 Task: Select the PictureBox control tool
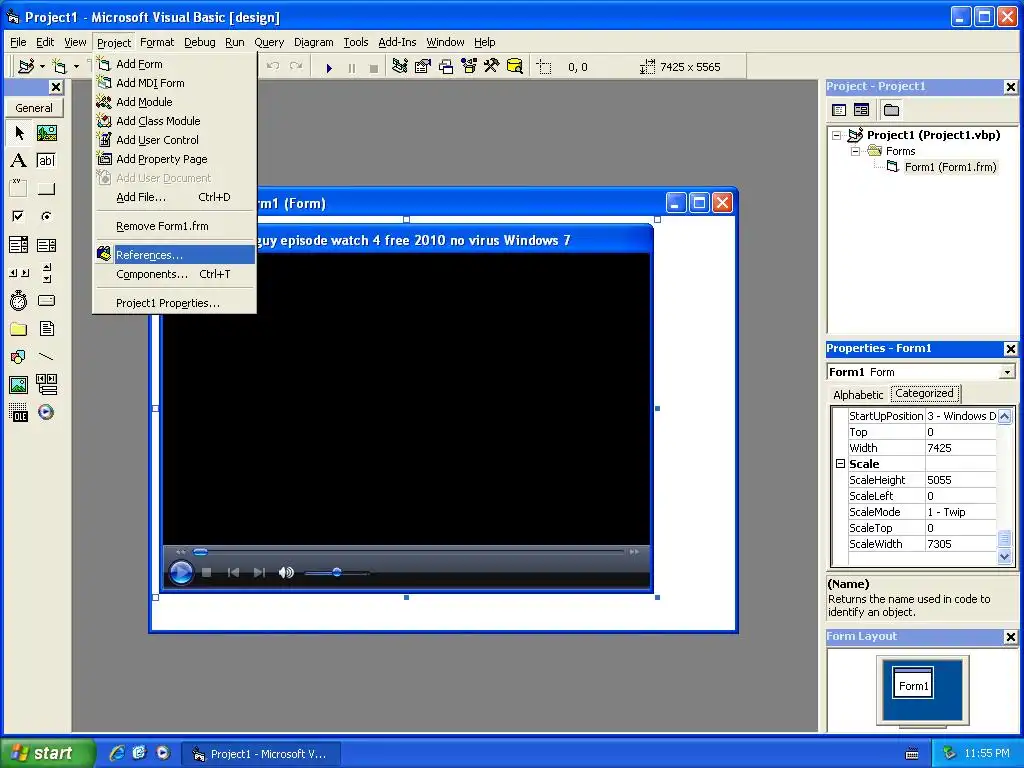click(x=46, y=133)
